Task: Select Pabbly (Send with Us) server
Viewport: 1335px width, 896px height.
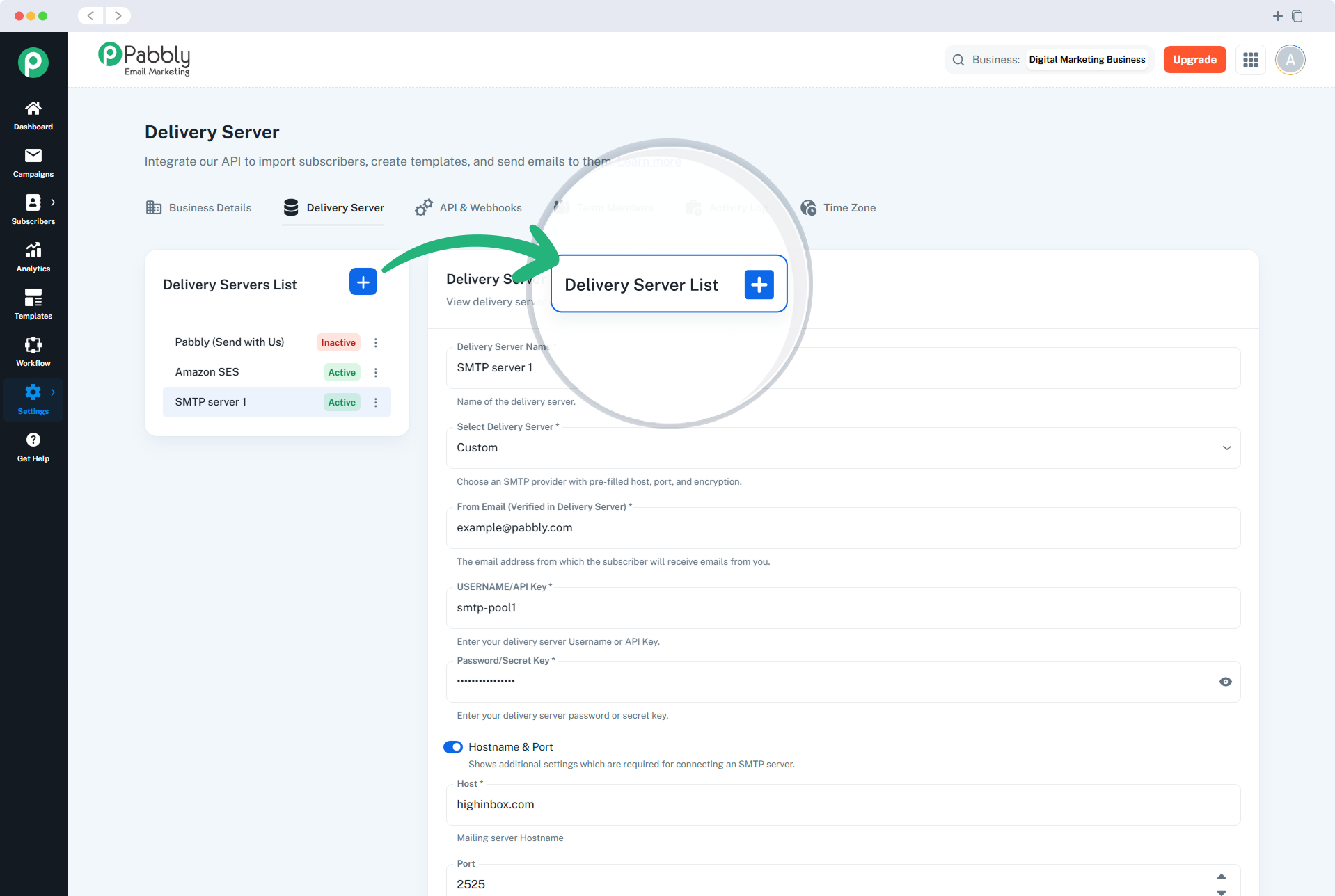Action: [230, 342]
